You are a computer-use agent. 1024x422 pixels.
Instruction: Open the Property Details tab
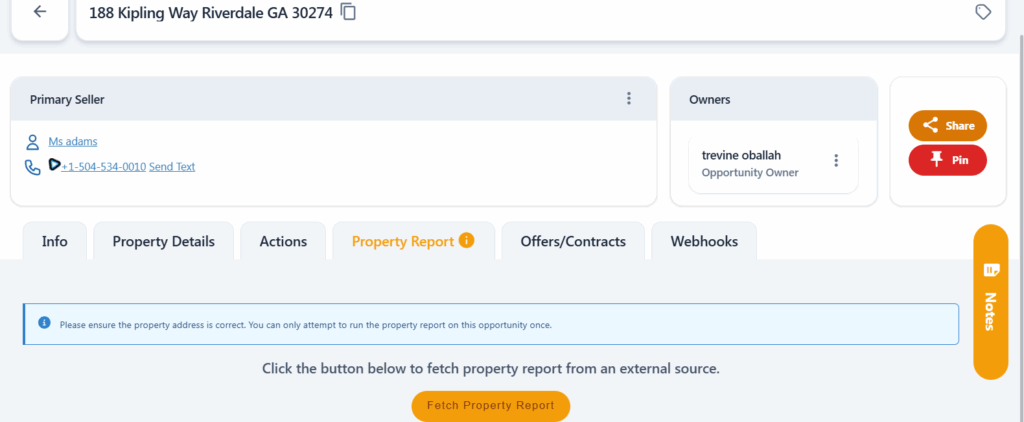tap(163, 242)
